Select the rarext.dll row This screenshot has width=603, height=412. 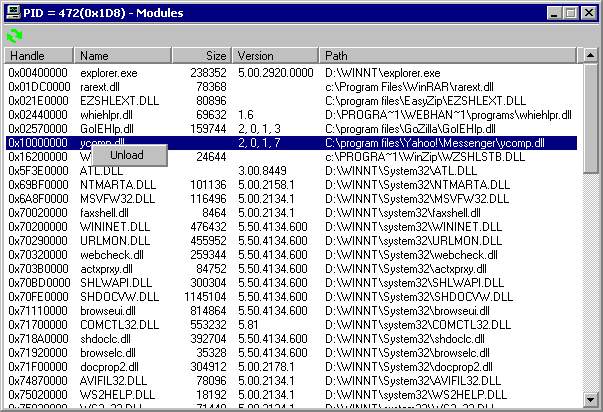(x=99, y=87)
